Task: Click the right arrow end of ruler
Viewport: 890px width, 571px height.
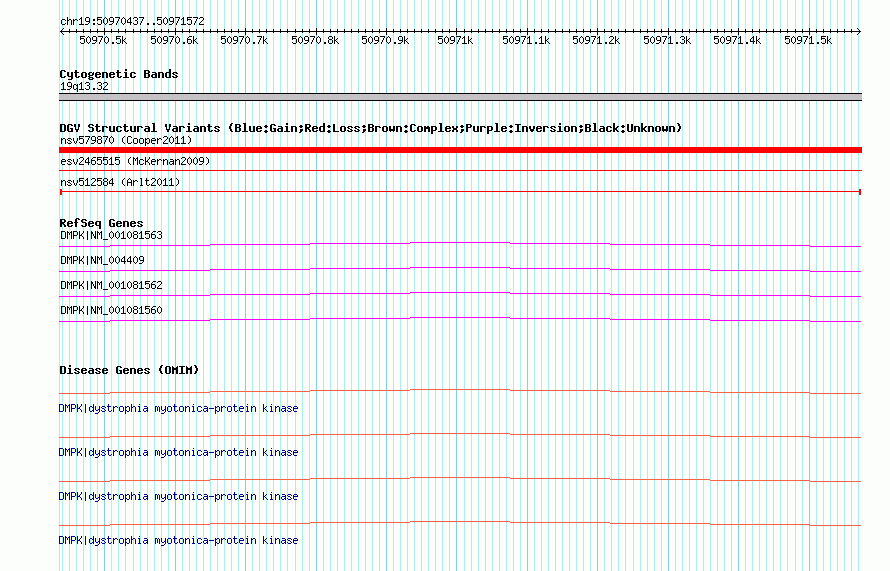Action: pos(859,32)
